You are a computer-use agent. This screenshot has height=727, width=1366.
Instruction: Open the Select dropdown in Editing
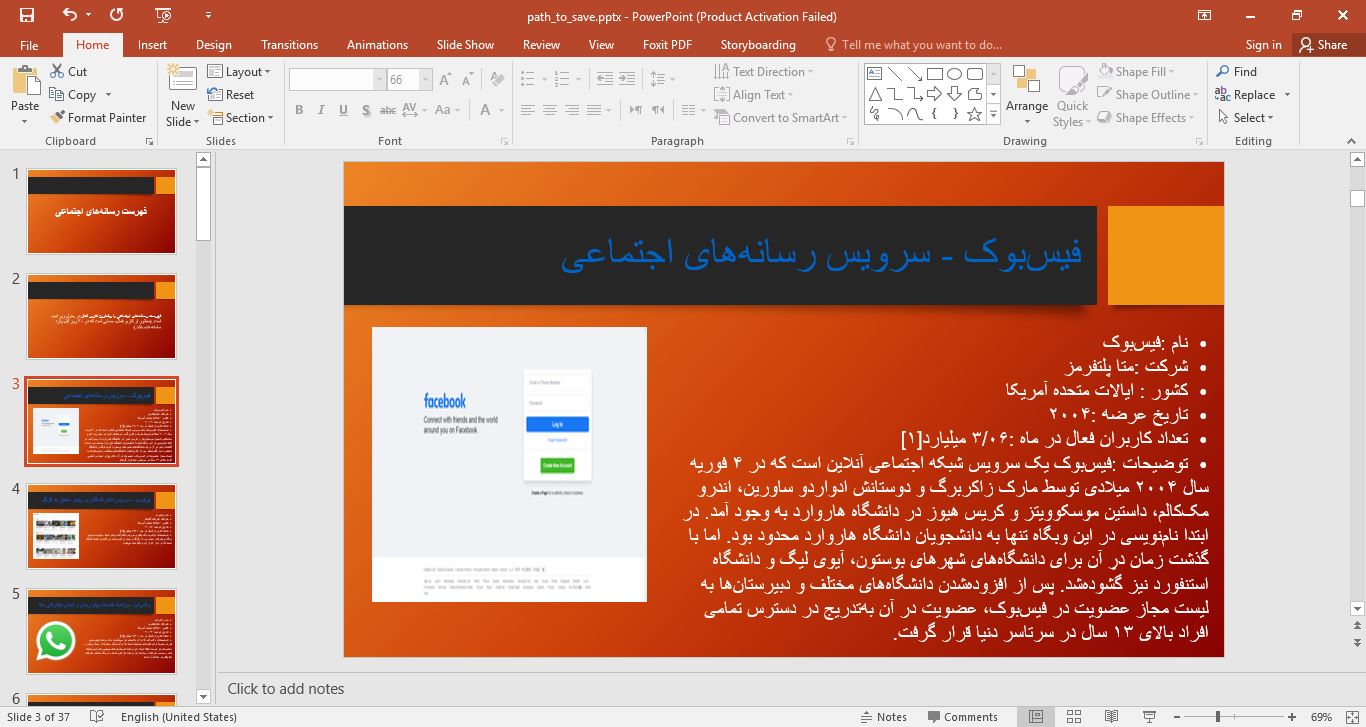click(x=1246, y=118)
